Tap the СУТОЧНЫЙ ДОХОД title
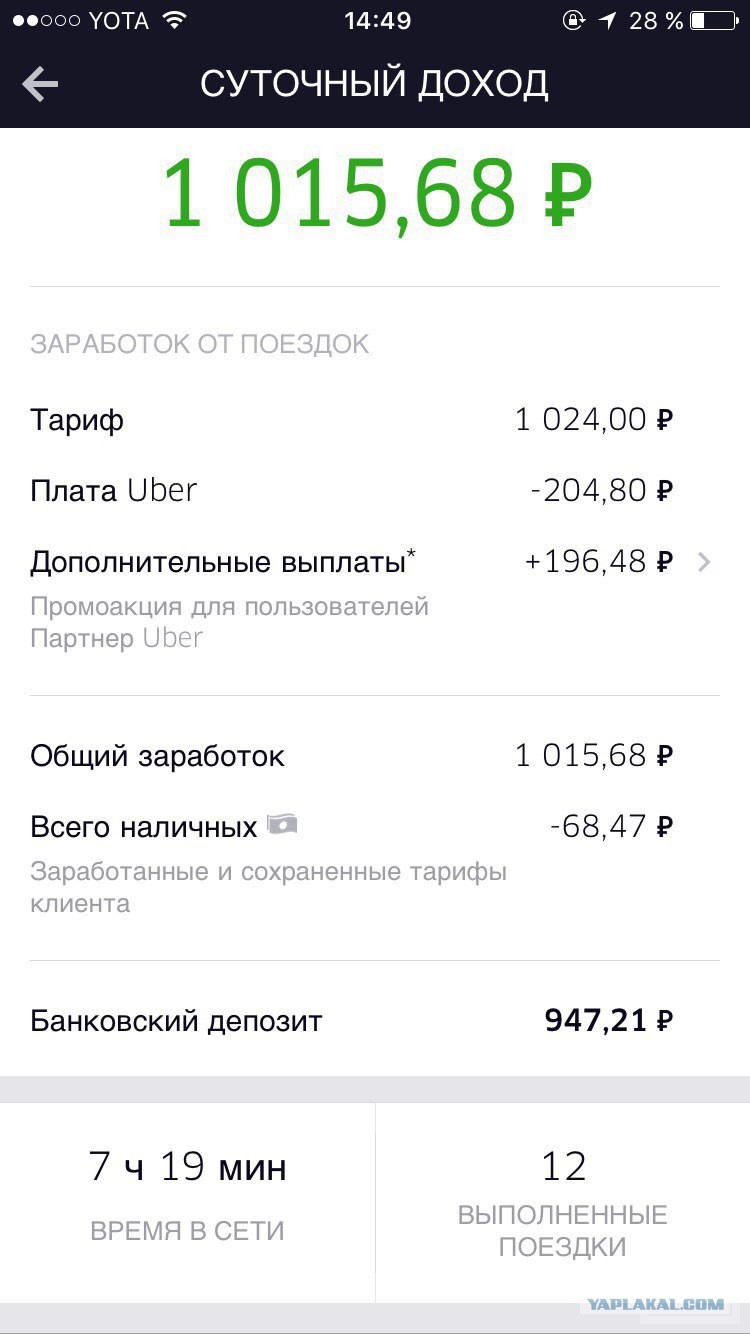The width and height of the screenshot is (750, 1334). click(x=374, y=84)
